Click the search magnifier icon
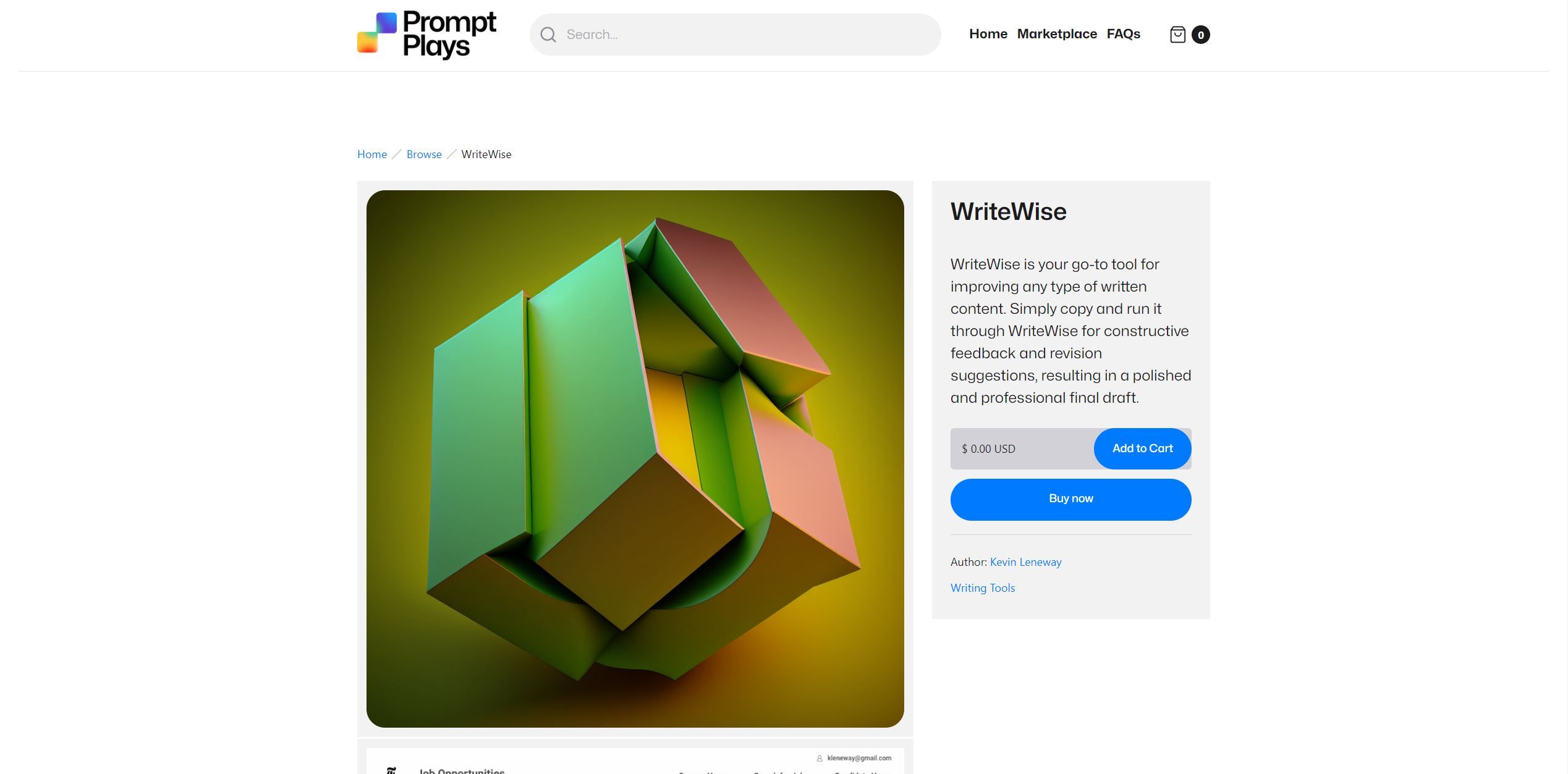 click(x=548, y=34)
